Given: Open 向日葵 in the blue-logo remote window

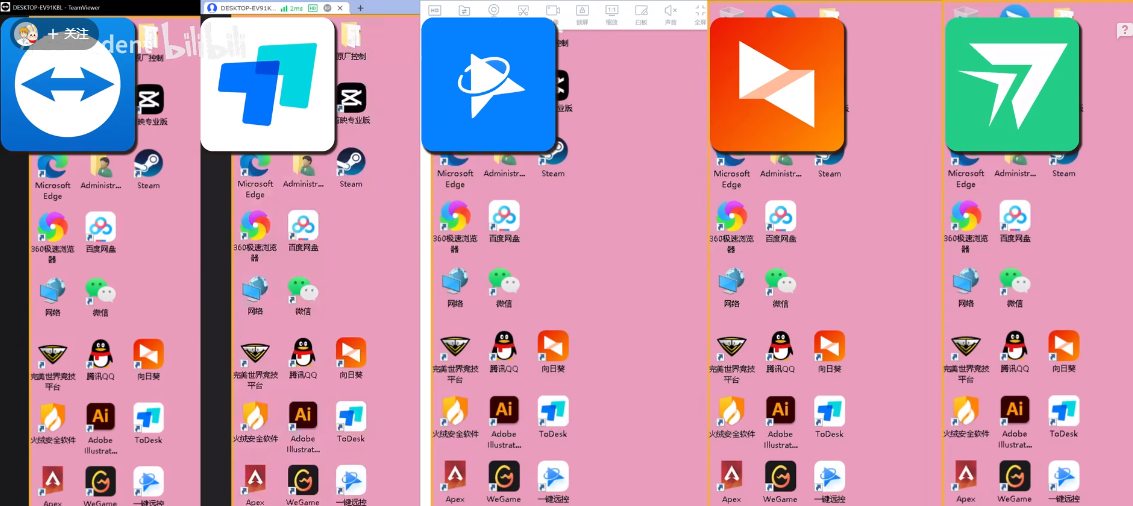Looking at the screenshot, I should tap(553, 351).
